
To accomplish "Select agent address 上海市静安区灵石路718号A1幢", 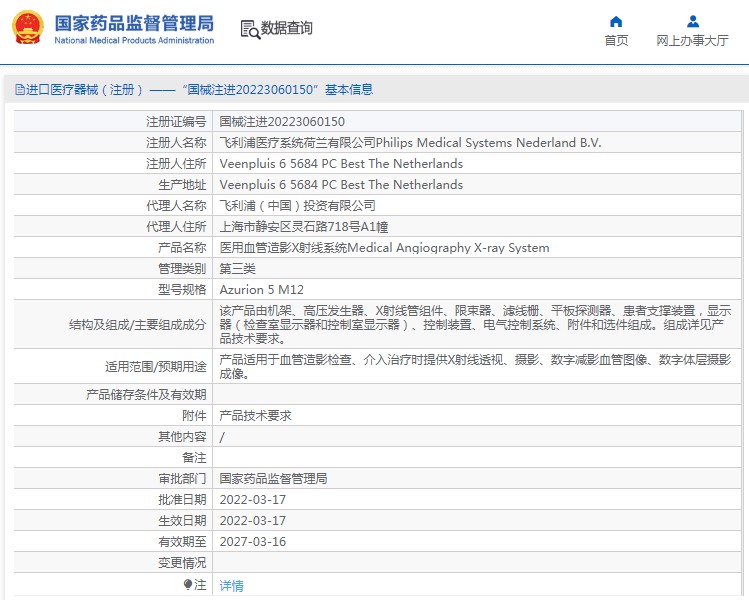I will (x=303, y=227).
